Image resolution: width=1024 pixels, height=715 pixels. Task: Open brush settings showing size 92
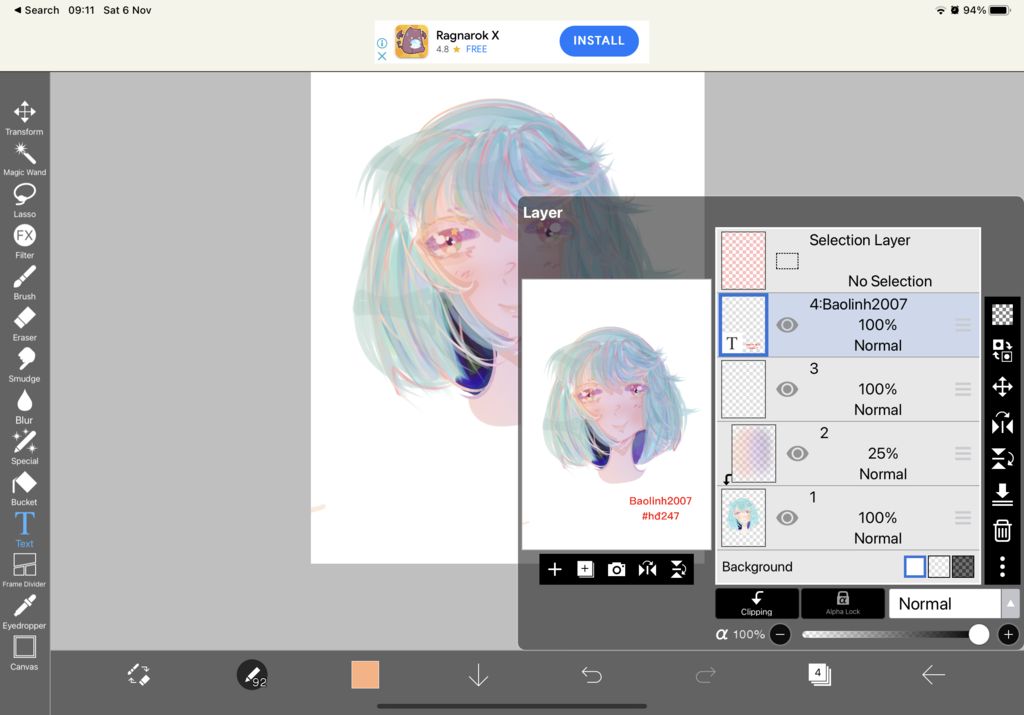(252, 675)
